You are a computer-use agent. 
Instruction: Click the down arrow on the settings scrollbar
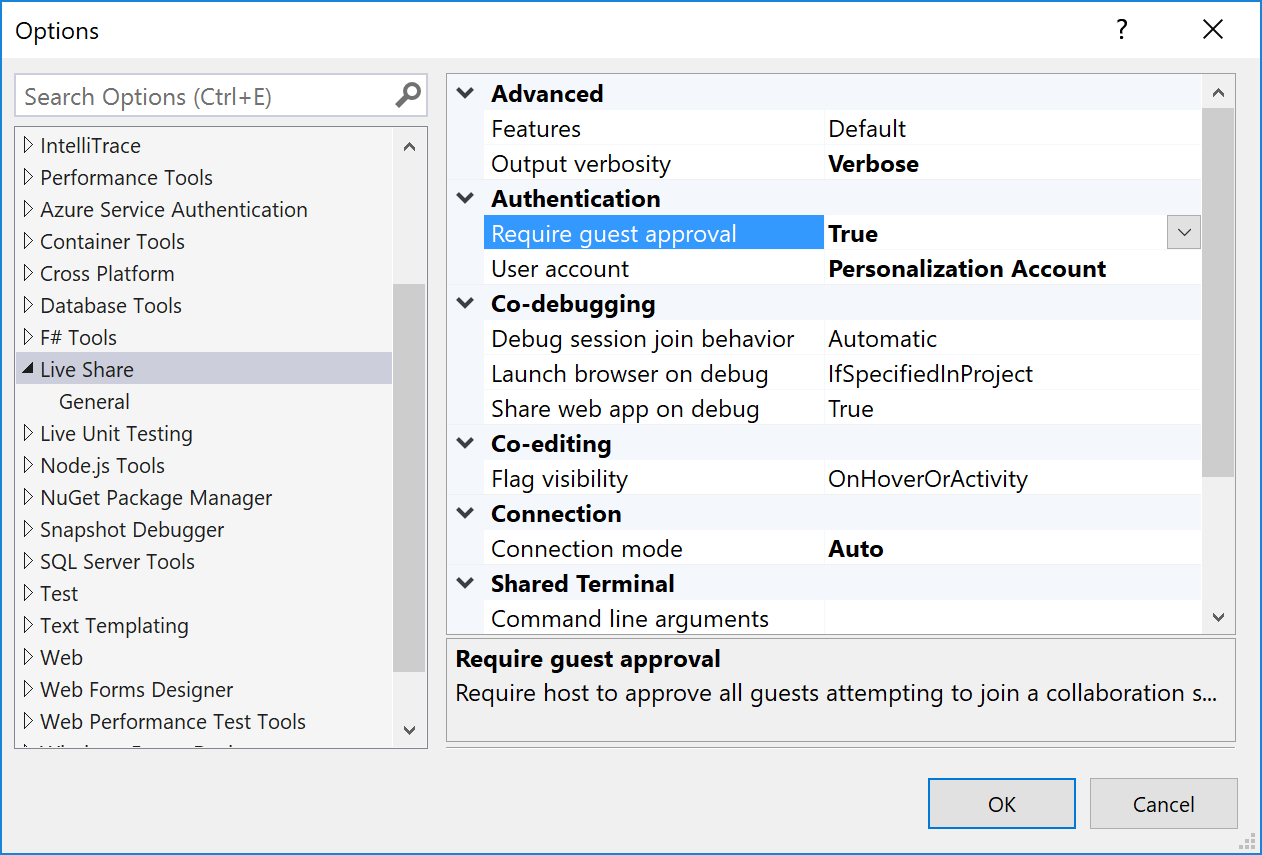(1219, 618)
